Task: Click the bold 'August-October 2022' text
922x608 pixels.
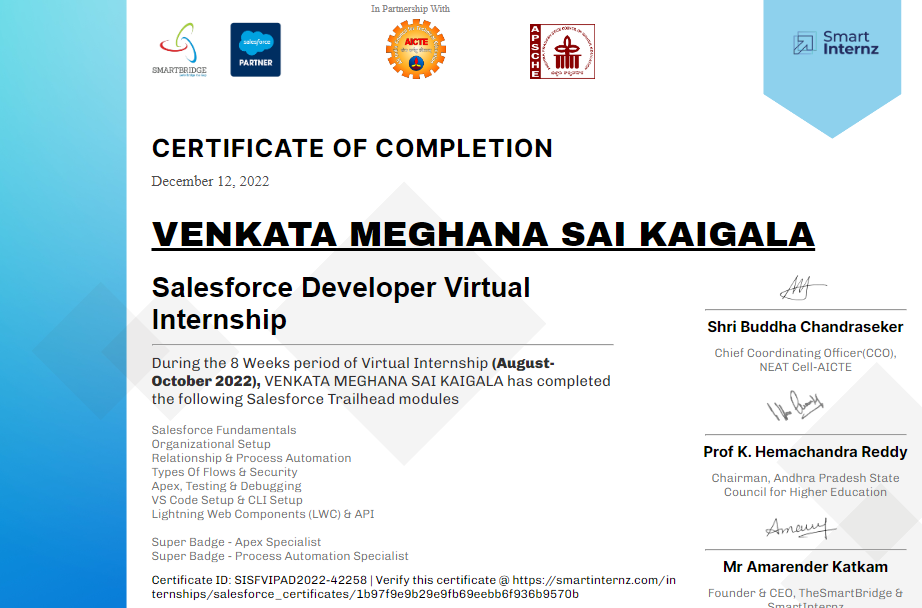Action: (x=353, y=372)
